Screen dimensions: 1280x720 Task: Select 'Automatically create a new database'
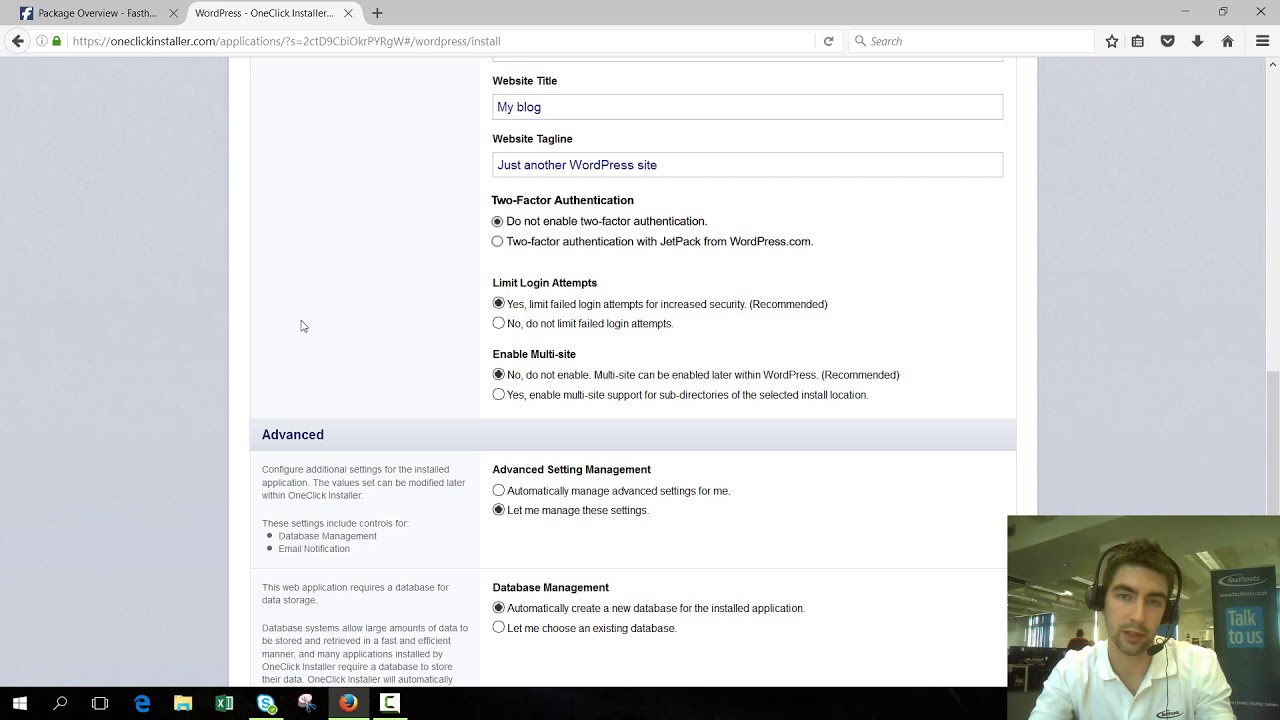click(x=498, y=608)
